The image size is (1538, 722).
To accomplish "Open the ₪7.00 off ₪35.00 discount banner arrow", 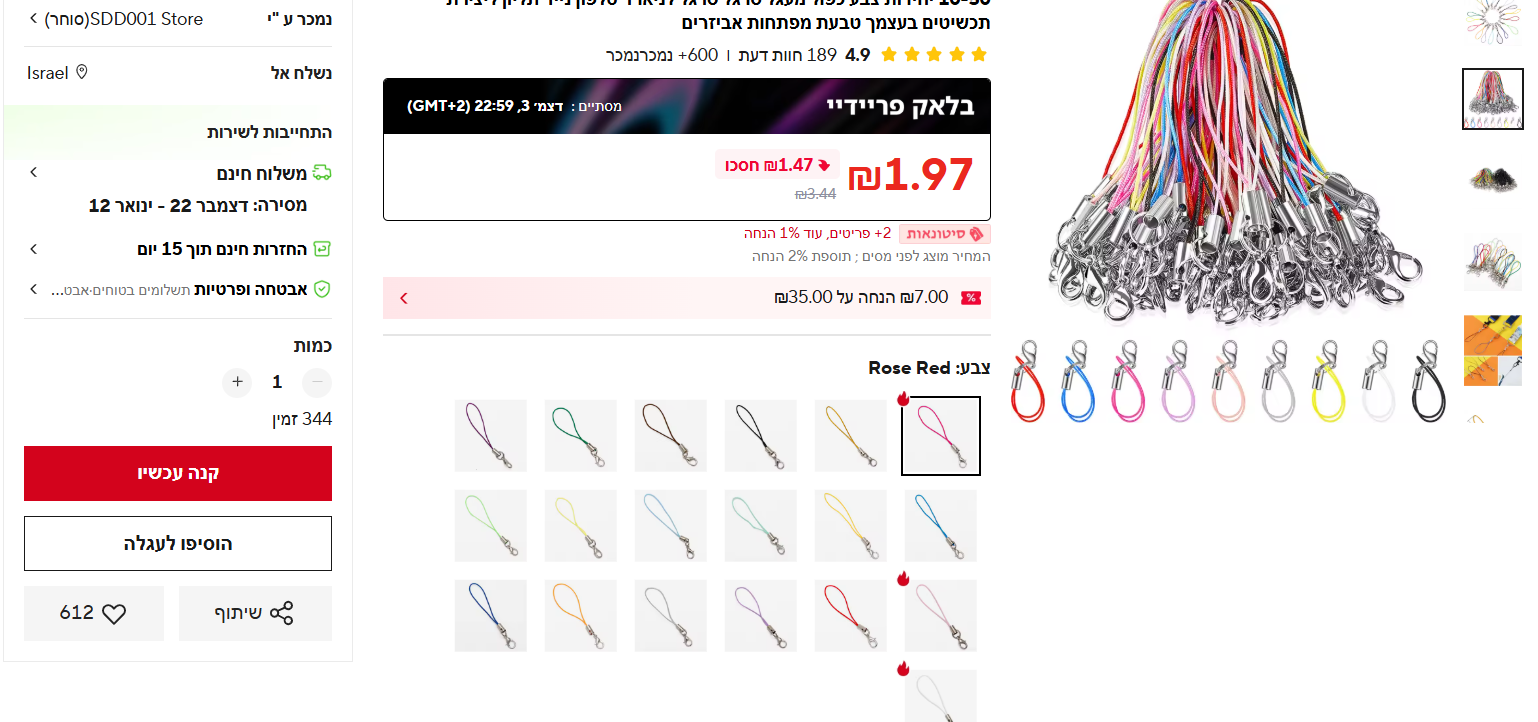I will (x=404, y=298).
